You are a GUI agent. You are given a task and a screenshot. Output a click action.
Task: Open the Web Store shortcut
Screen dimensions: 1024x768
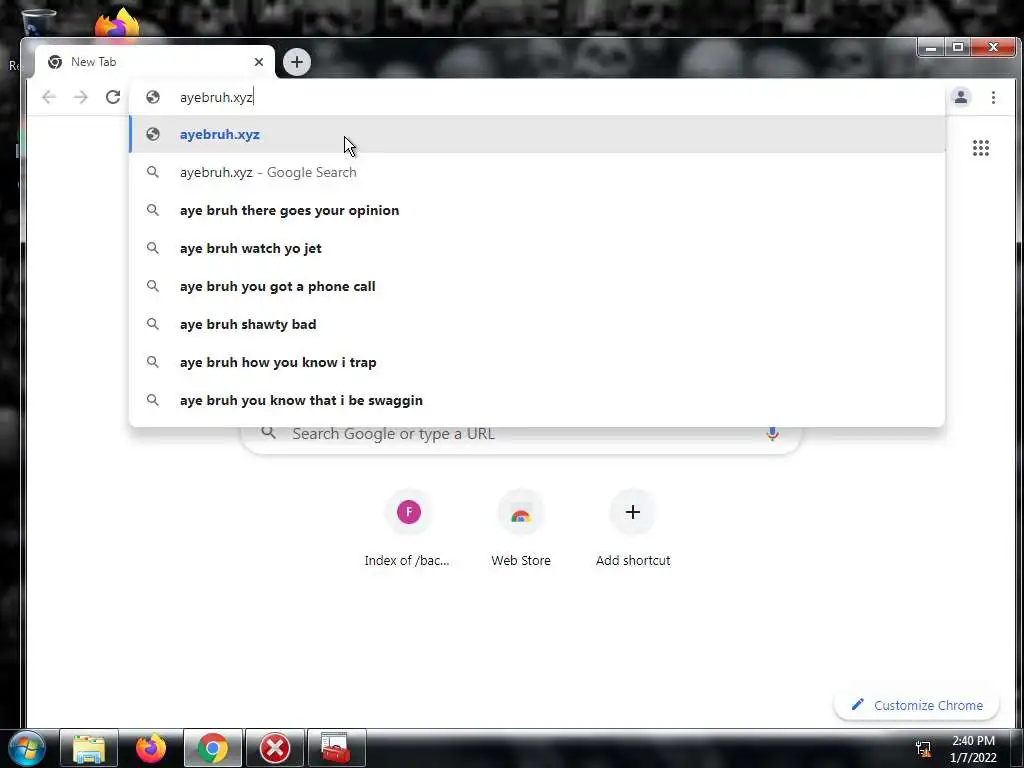(520, 530)
